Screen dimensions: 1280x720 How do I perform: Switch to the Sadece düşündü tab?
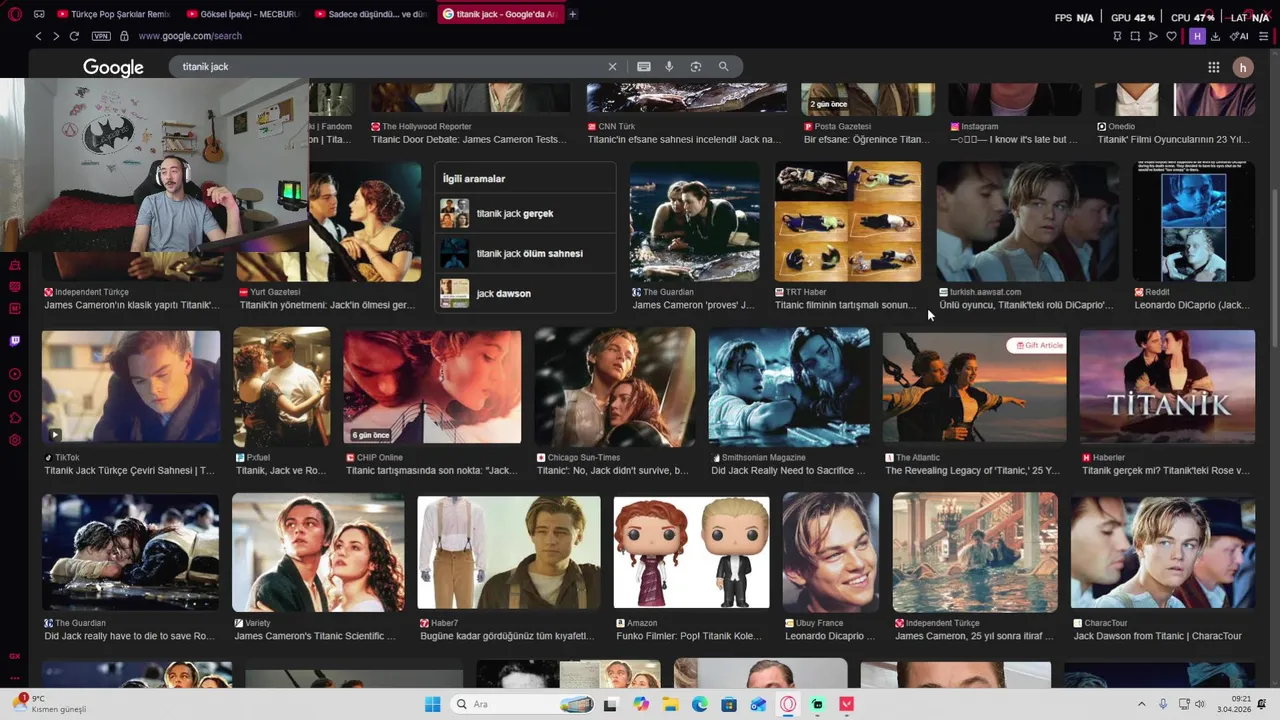click(371, 14)
